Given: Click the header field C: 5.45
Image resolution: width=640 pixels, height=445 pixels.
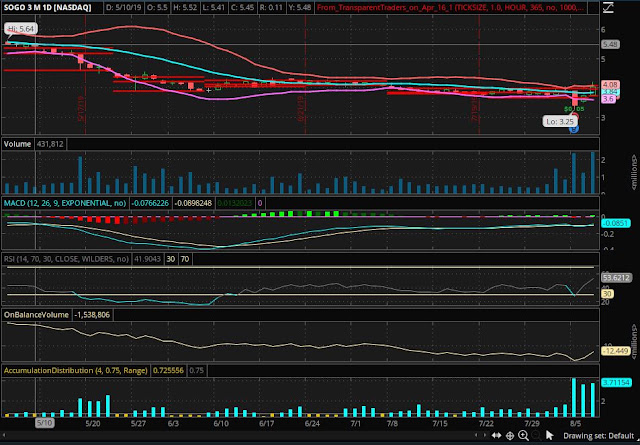Looking at the screenshot, I should (x=243, y=7).
